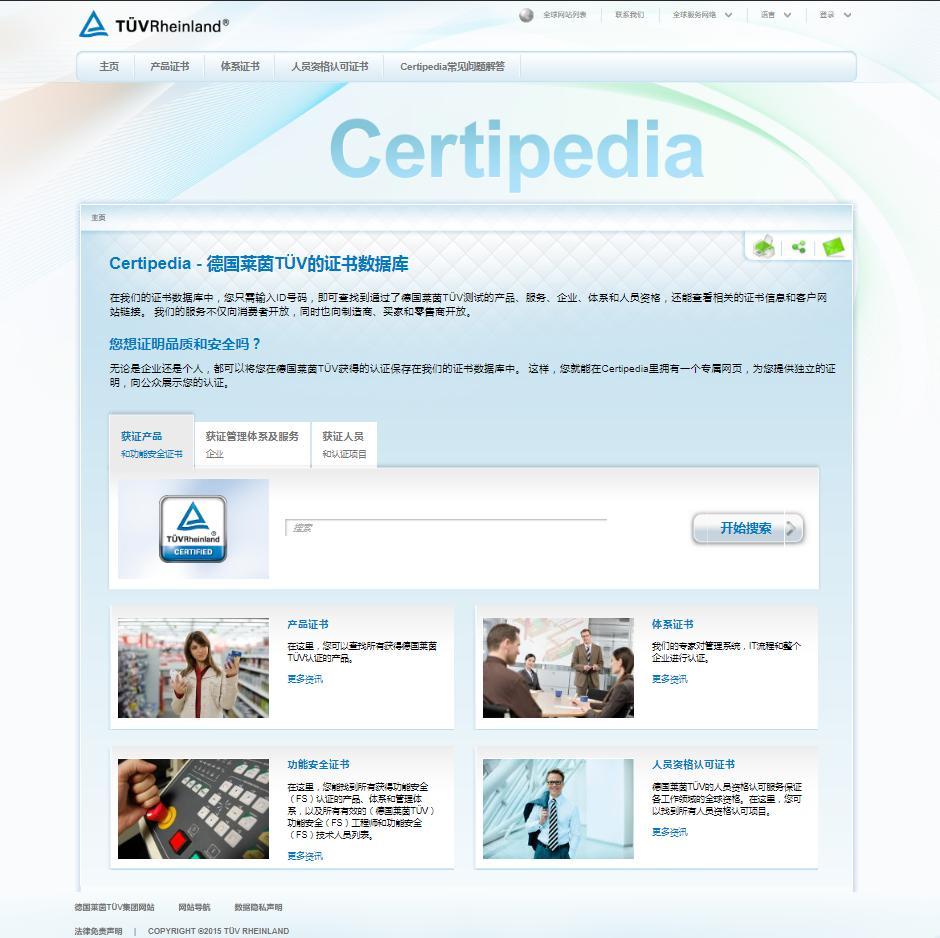Click the 您想证明品质和安全吗？ heading
The image size is (940, 938).
pyautogui.click(x=185, y=344)
